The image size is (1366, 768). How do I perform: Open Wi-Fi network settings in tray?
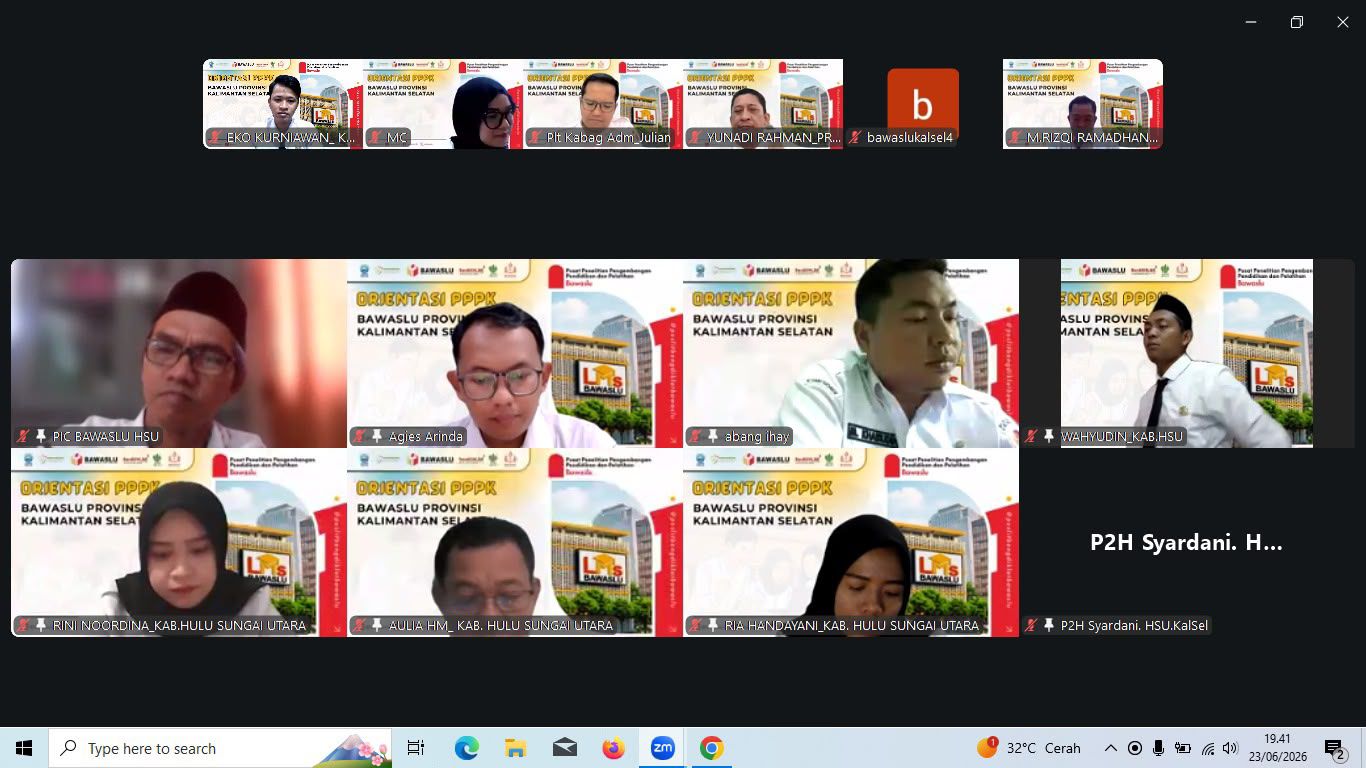tap(1207, 748)
